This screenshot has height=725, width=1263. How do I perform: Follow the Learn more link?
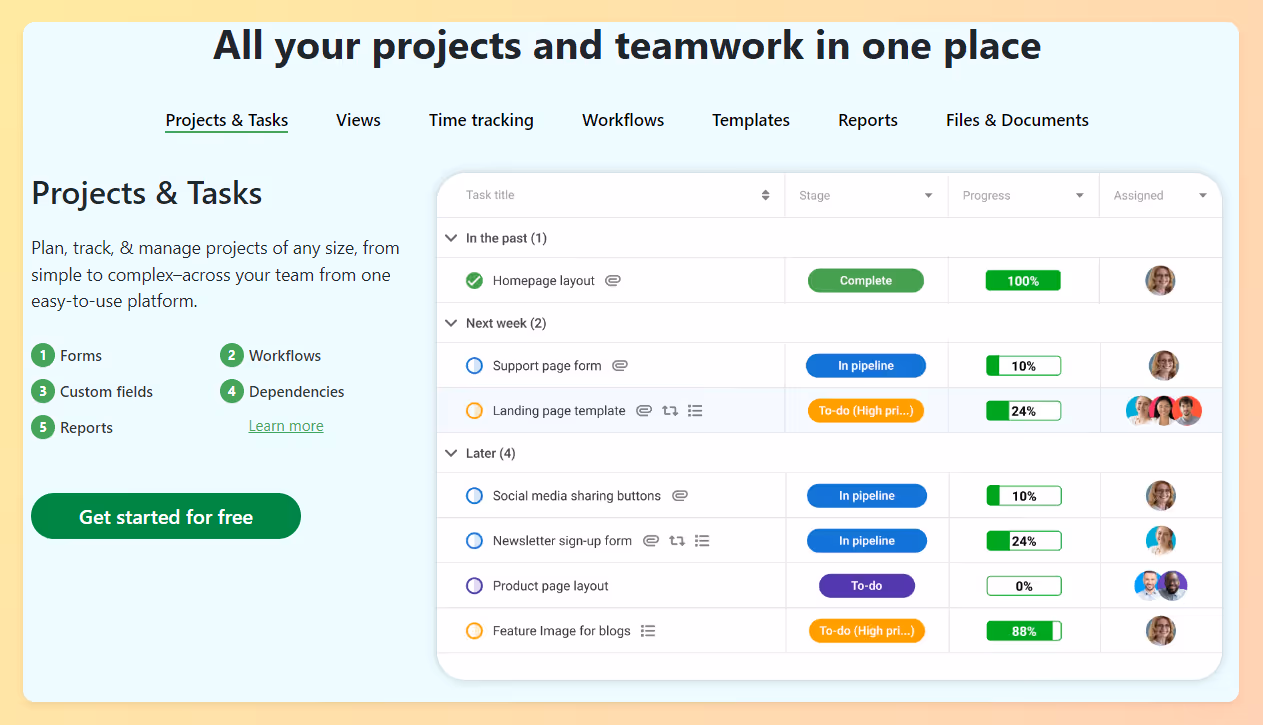click(x=286, y=426)
